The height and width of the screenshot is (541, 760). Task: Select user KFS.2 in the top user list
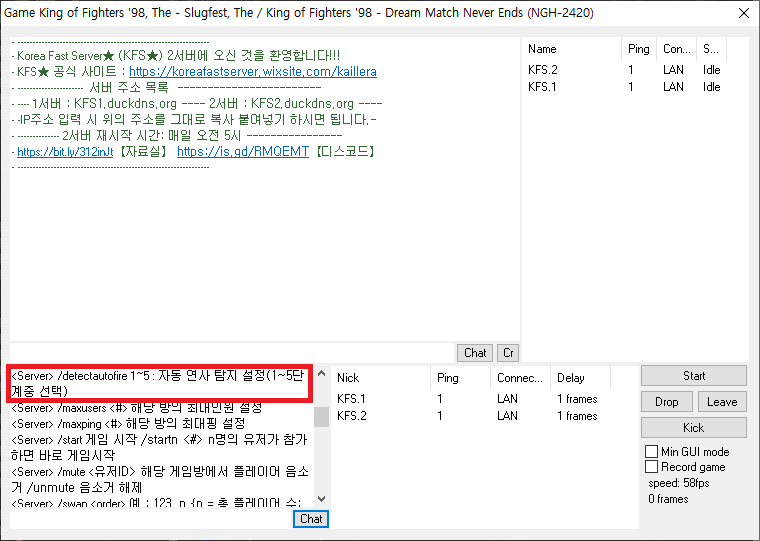click(543, 70)
